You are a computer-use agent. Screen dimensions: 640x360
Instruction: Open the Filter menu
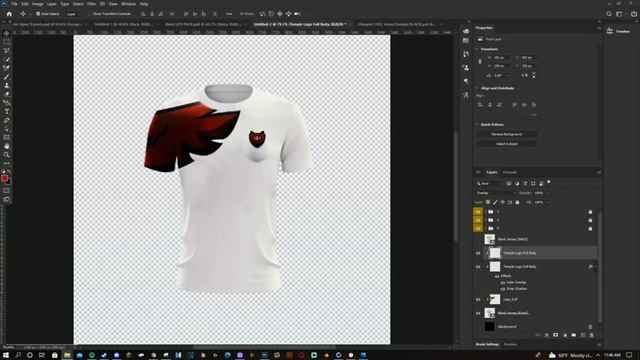click(x=91, y=4)
